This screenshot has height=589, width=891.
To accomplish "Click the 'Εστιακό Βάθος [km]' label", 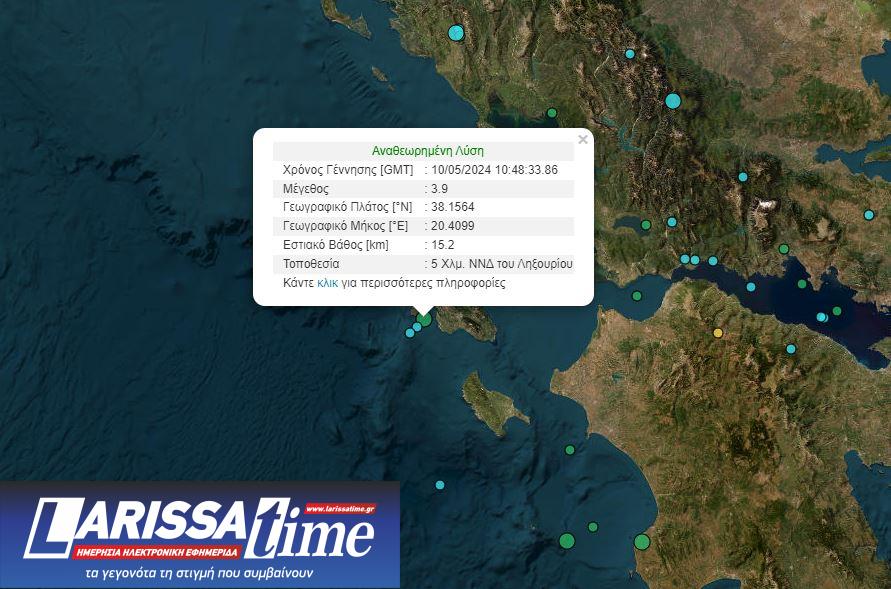I will click(336, 245).
